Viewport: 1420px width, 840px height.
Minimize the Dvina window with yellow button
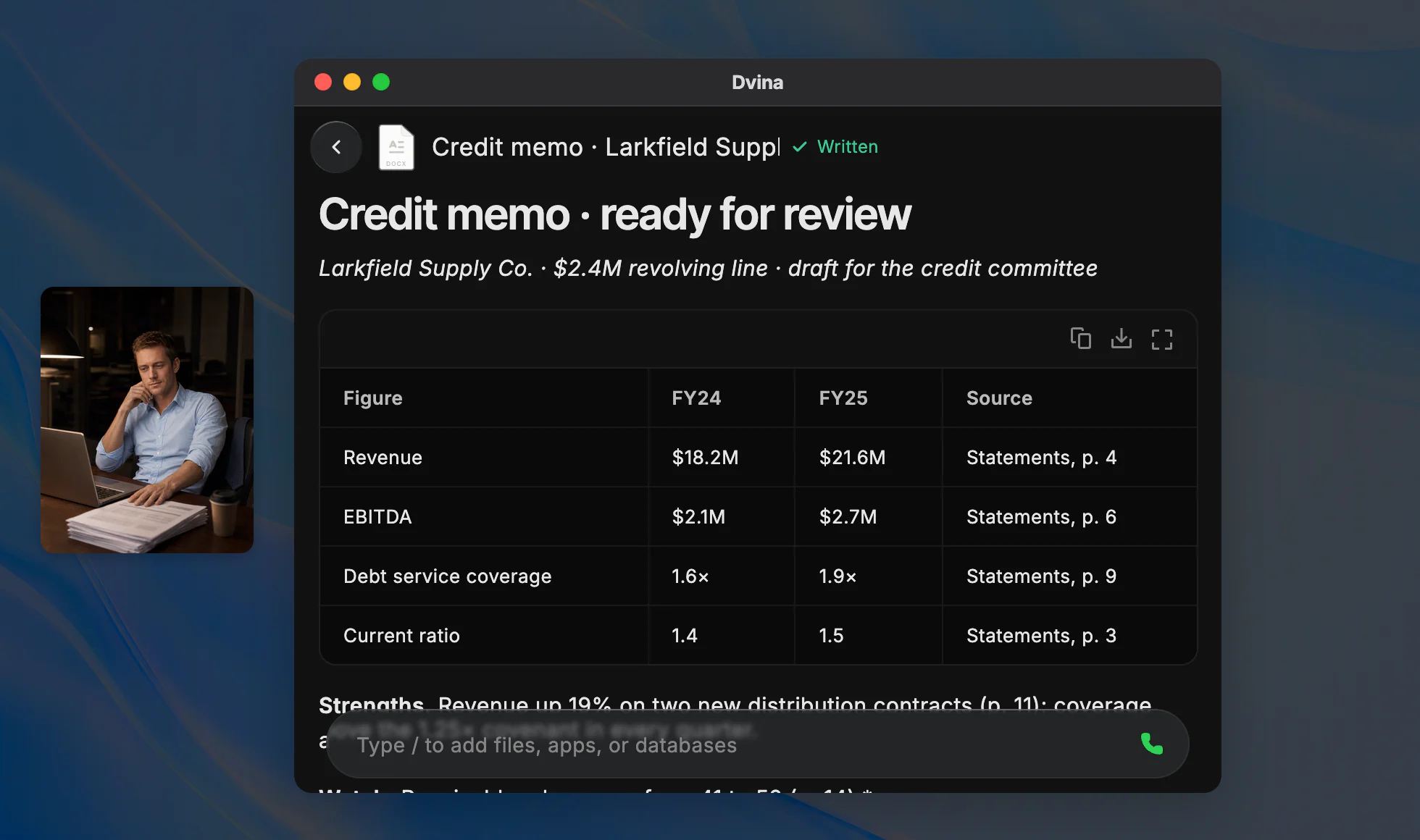tap(352, 82)
